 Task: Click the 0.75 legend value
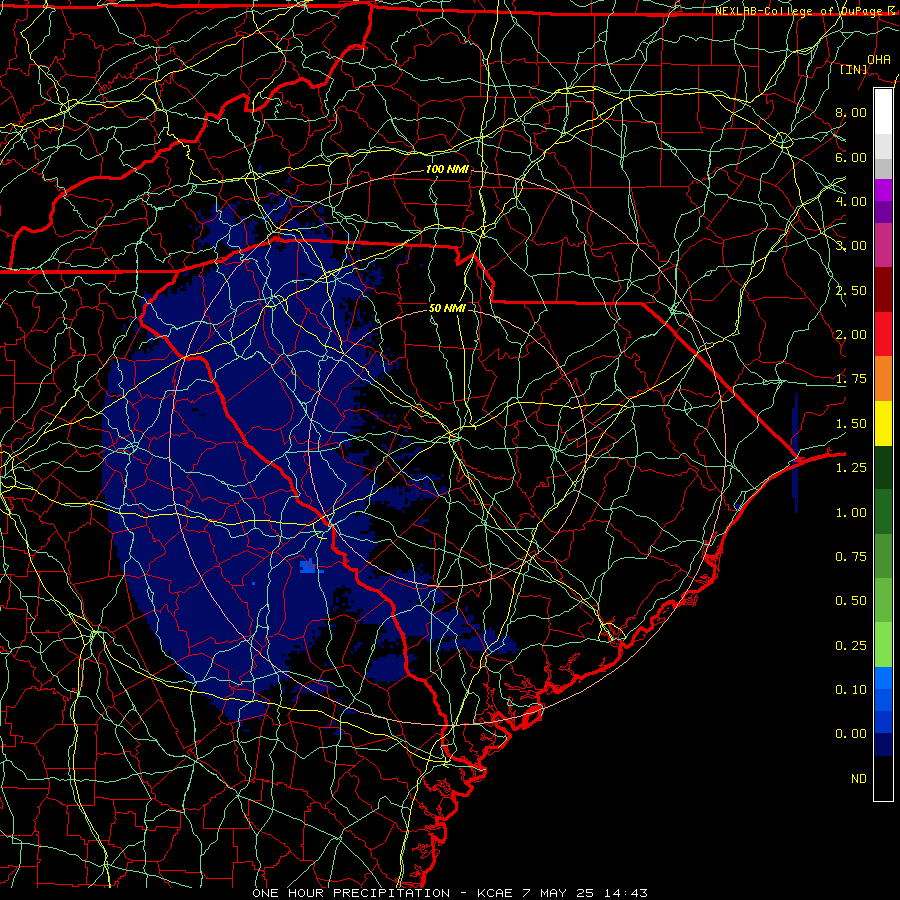[851, 557]
